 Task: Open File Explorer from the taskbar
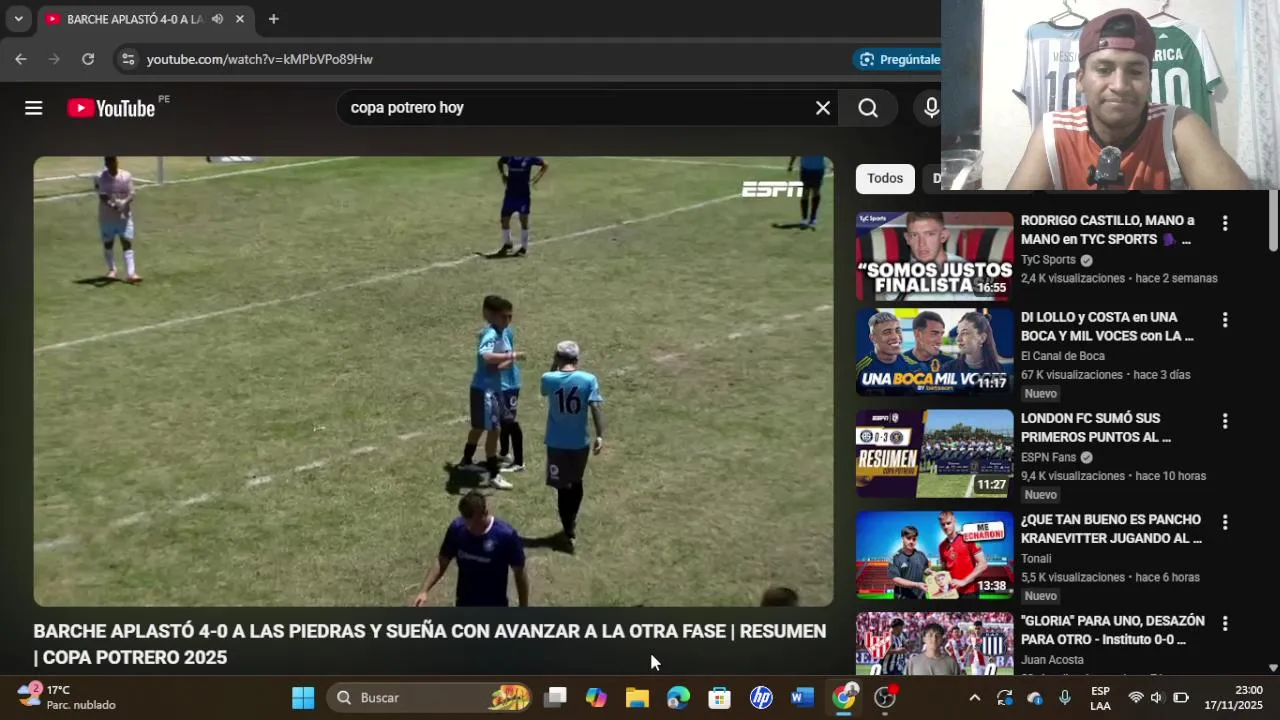coord(637,697)
